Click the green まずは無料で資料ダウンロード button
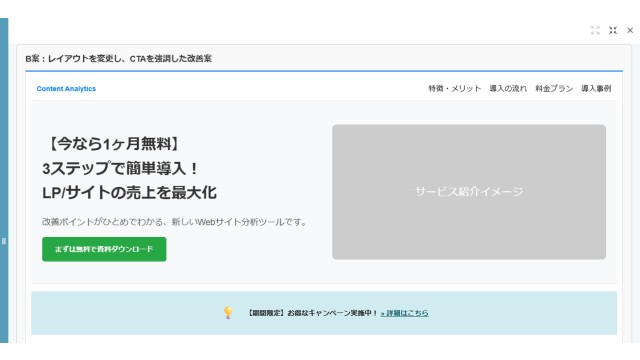Screen dimensions: 640x360 click(104, 249)
